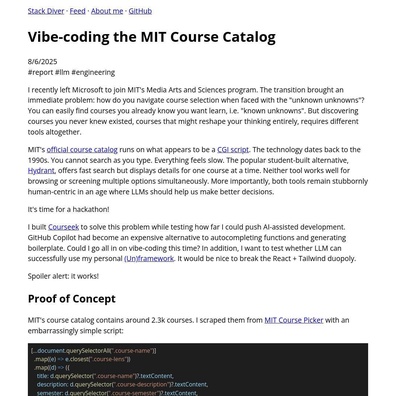Open the CGI script link
Screen dimensions: 396x396
pyautogui.click(x=233, y=150)
